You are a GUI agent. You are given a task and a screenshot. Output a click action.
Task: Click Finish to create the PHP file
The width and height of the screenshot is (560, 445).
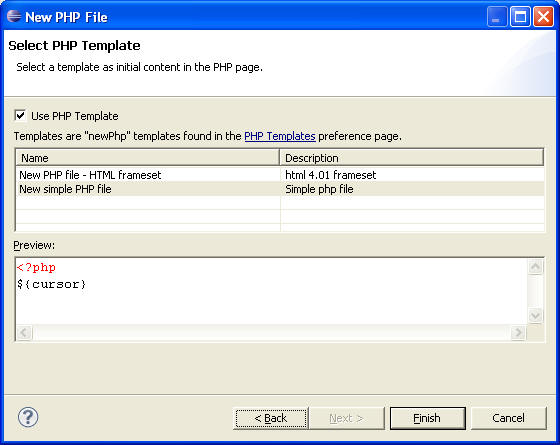[x=428, y=418]
